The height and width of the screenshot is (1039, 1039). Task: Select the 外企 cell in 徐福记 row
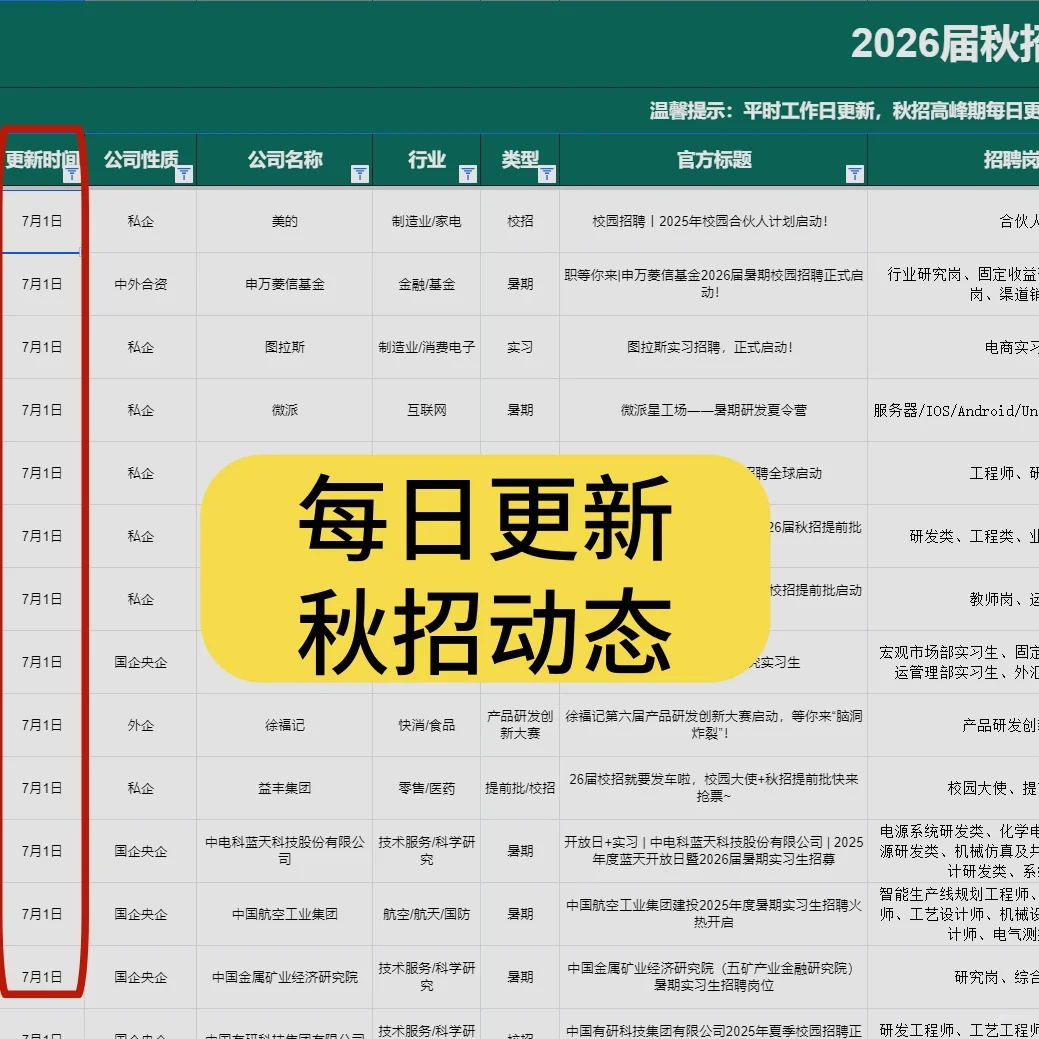tap(141, 726)
